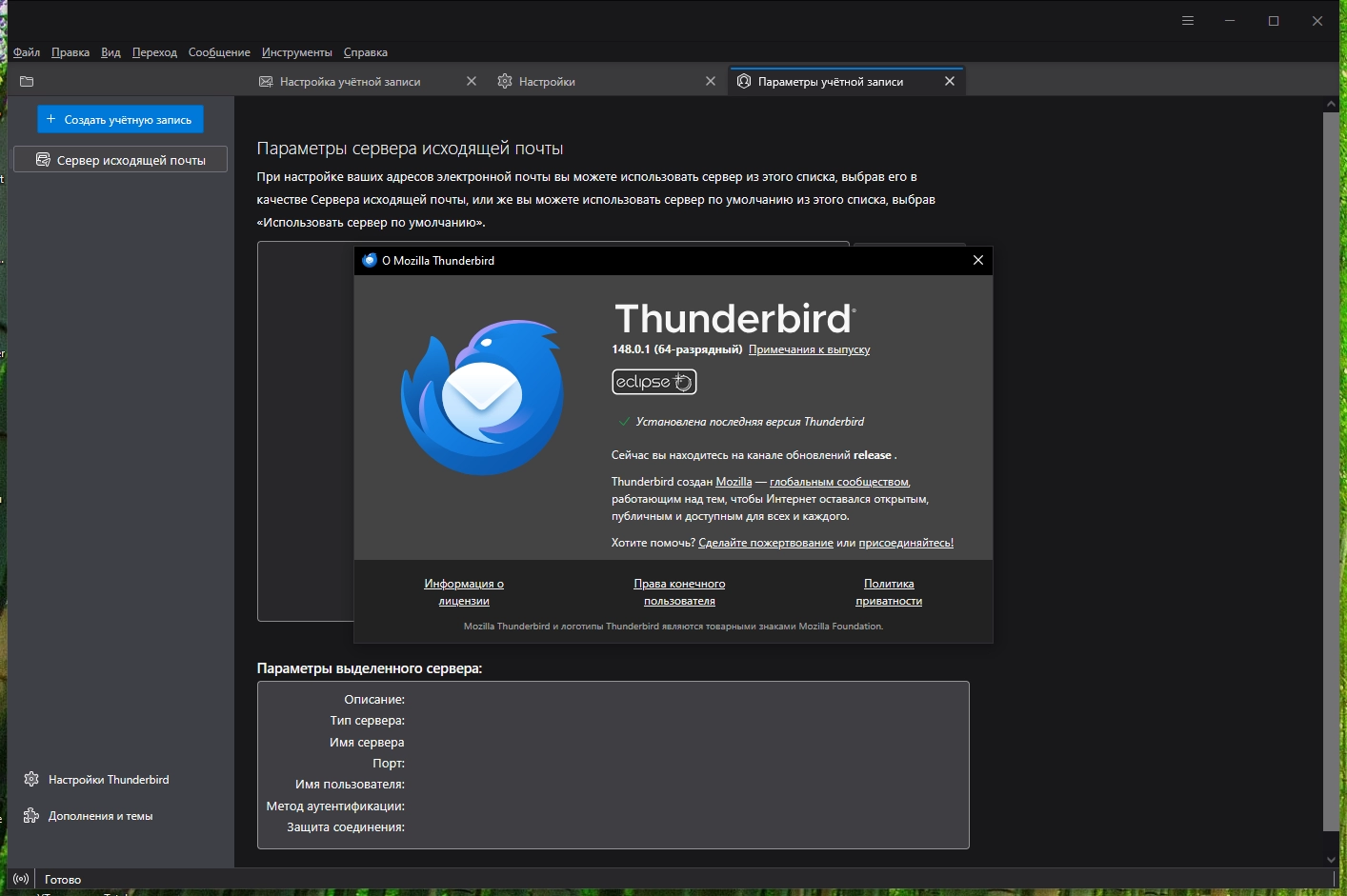Close the Параметры учётной записи tab
Viewport: 1347px width, 896px height.
[x=950, y=82]
